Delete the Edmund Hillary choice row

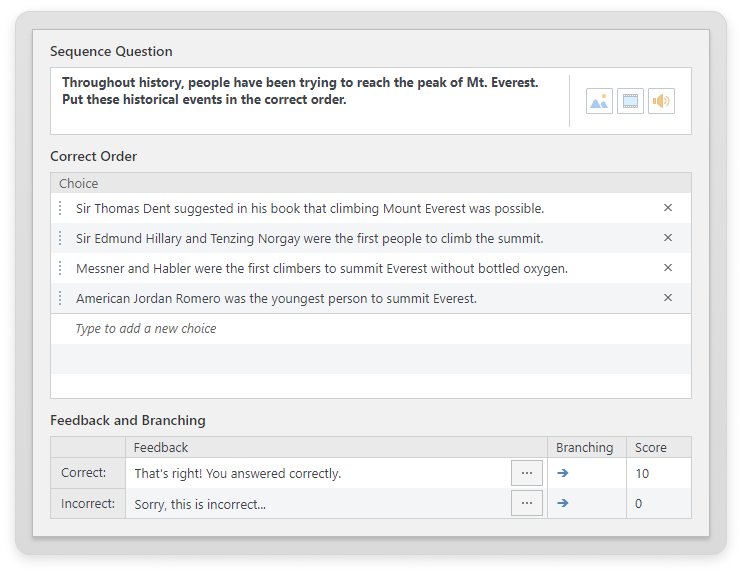point(668,238)
